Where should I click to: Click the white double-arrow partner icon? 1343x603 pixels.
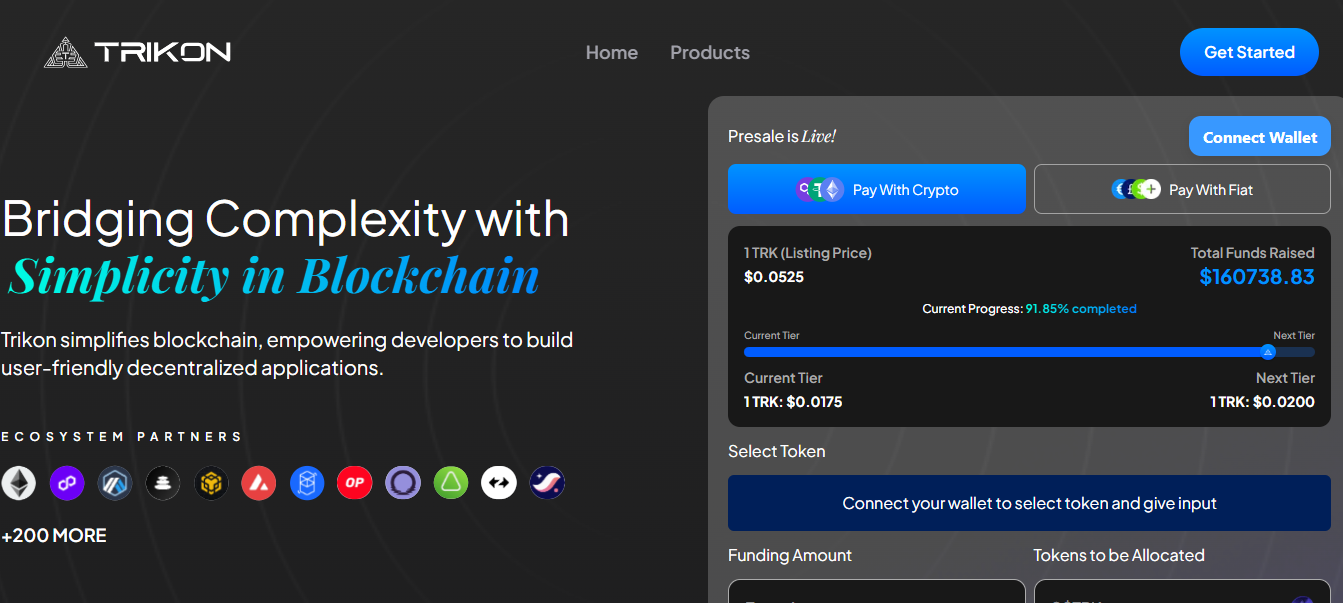coord(499,484)
